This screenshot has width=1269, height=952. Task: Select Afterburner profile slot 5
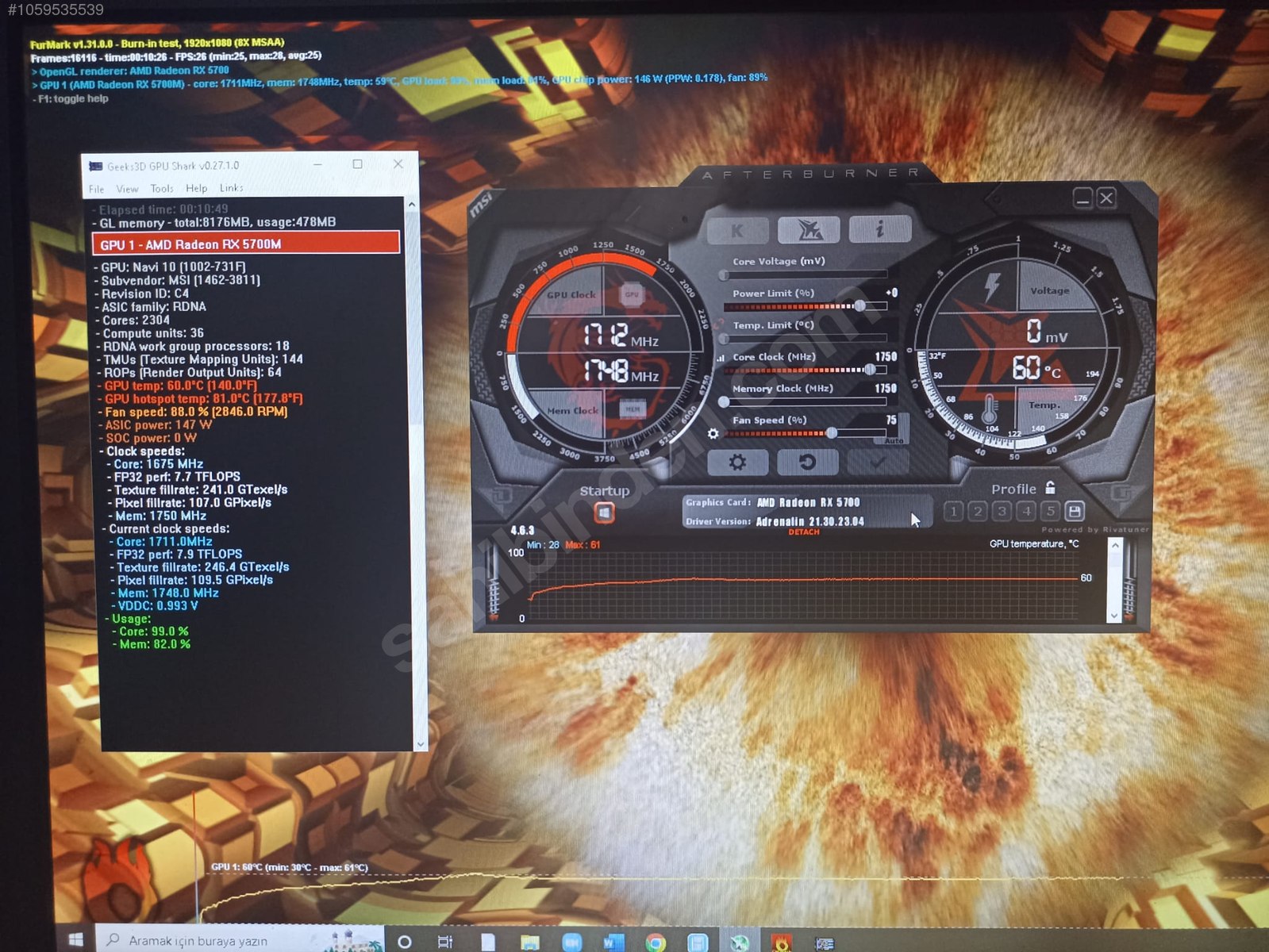tap(1051, 511)
